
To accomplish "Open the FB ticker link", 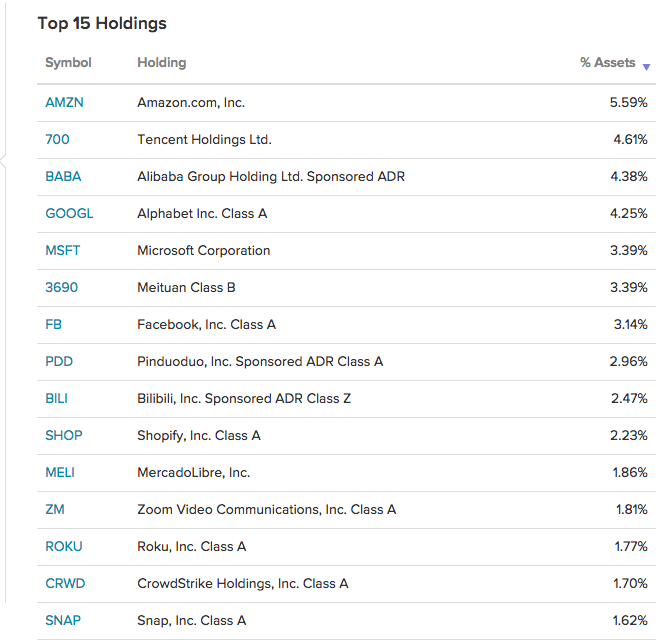I will click(x=53, y=325).
